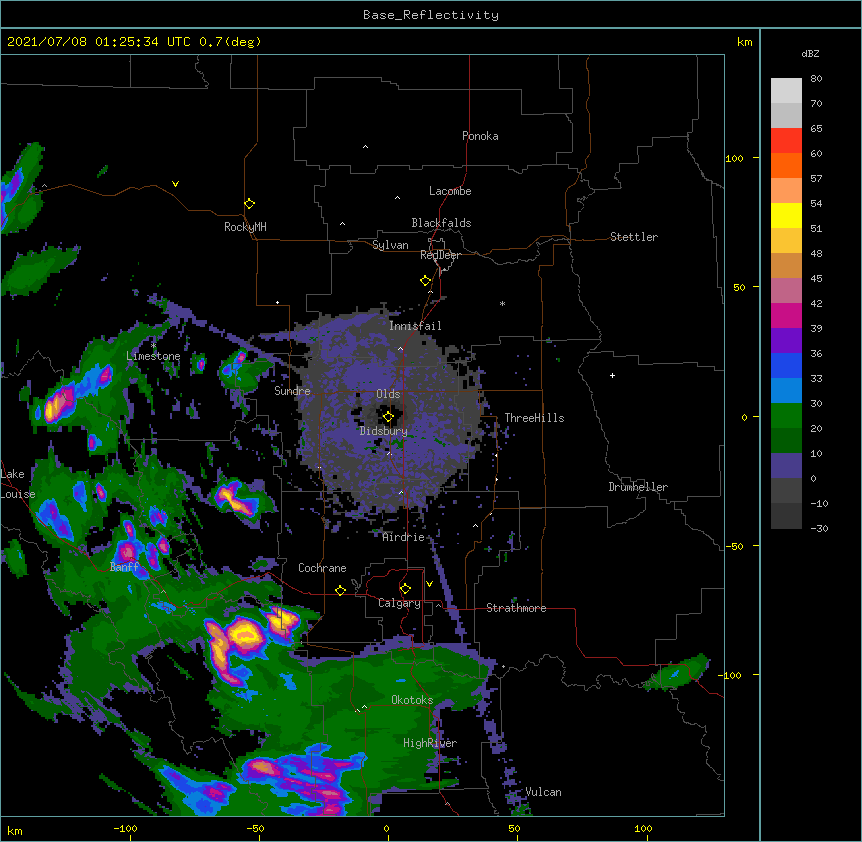Select the 45 value on the dBZ legend
862x842 pixels.
816,278
